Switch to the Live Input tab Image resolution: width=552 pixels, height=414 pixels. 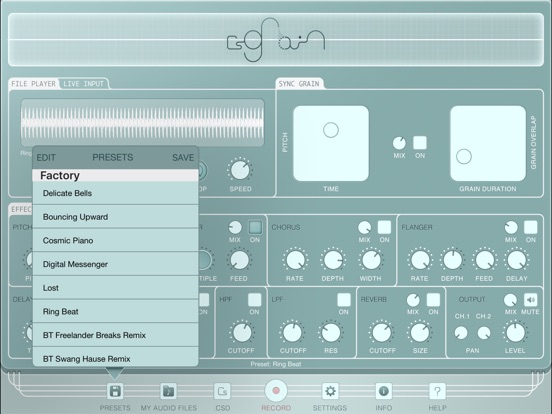83,84
